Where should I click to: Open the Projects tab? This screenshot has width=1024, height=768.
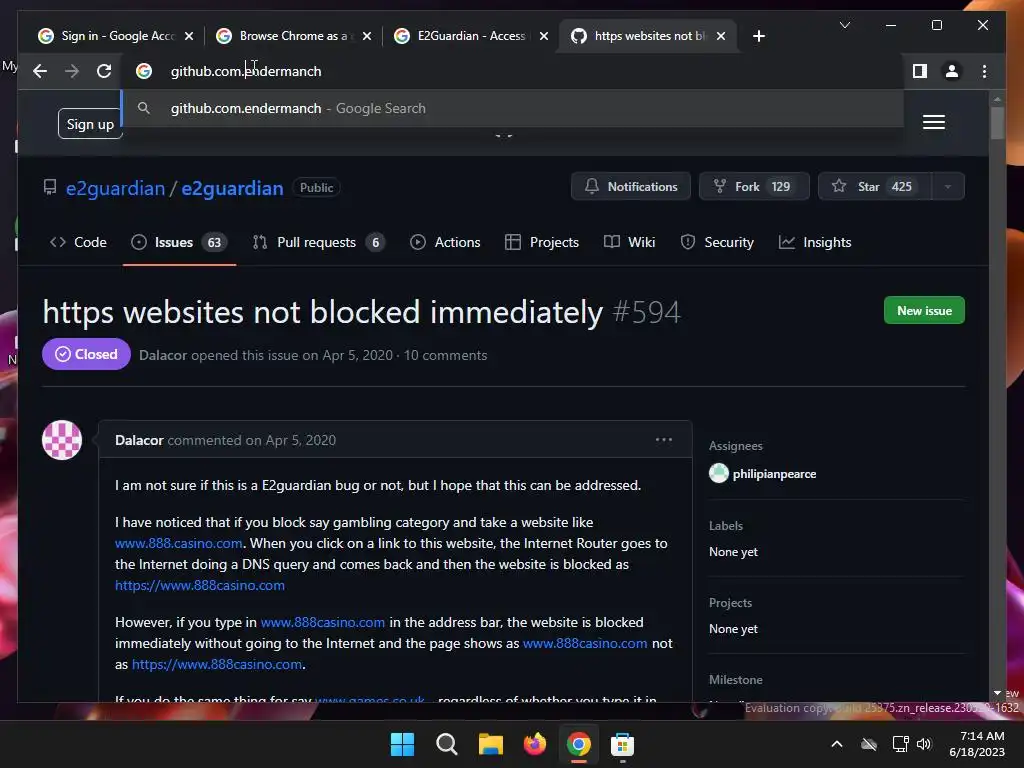click(x=542, y=242)
